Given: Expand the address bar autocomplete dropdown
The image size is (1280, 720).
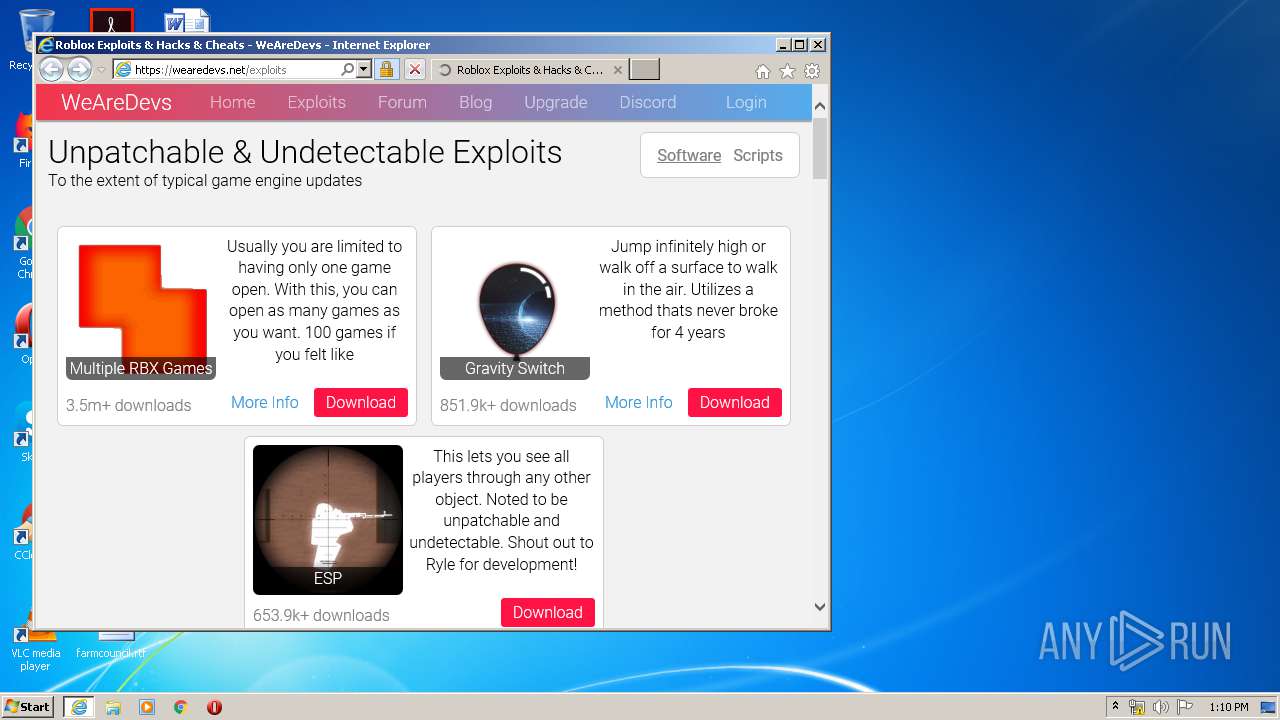Looking at the screenshot, I should click(363, 70).
